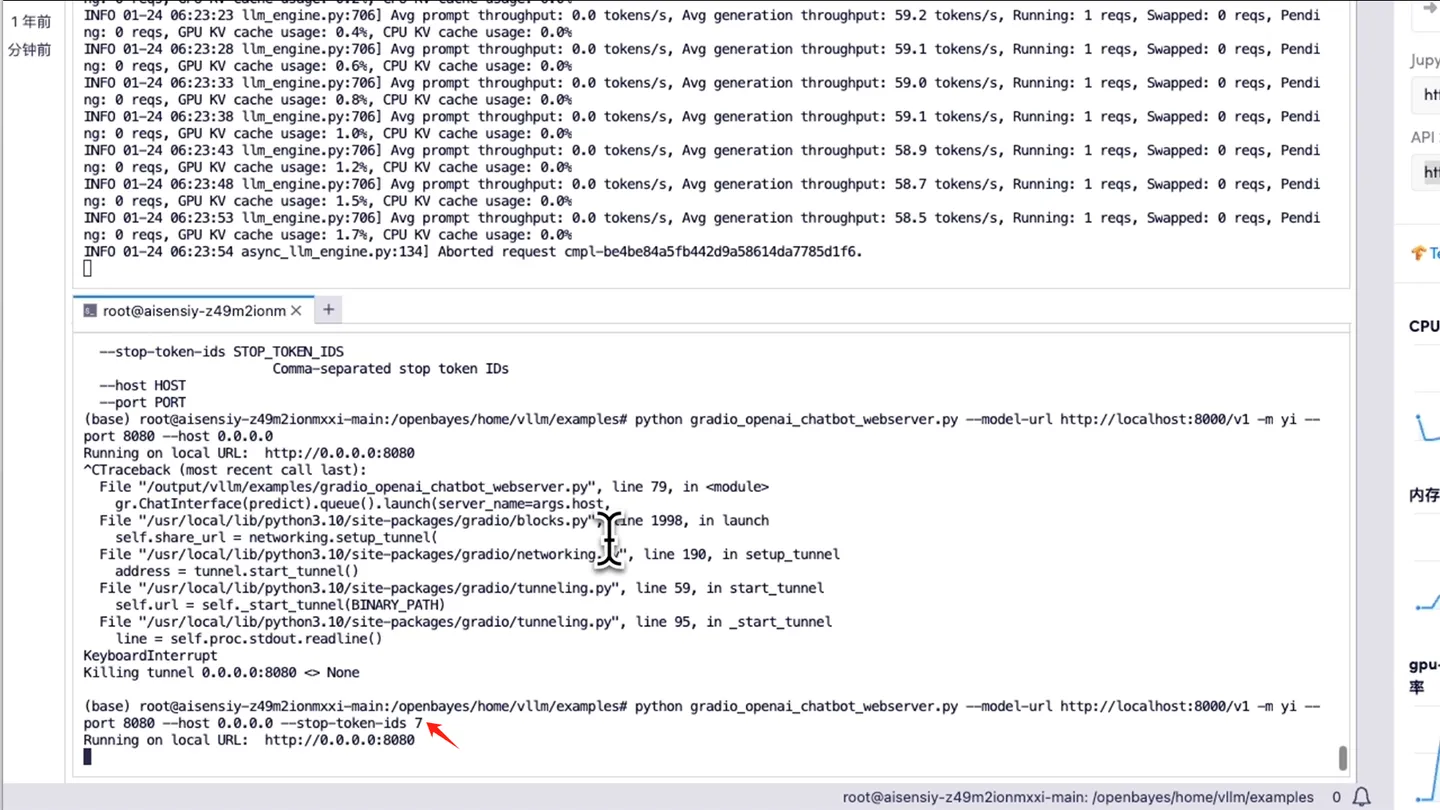Close the root@aisensiy-z49m2ionm terminal tab
Screen dimensions: 1440x810
pyautogui.click(x=295, y=310)
